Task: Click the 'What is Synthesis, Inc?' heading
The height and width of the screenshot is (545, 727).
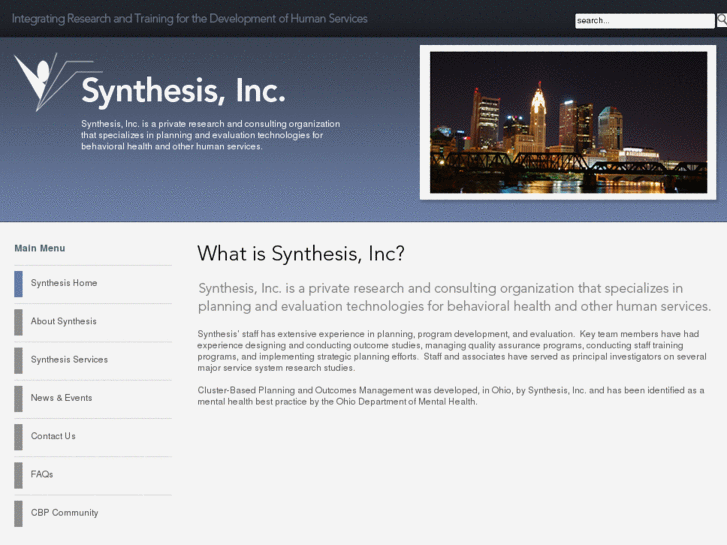Action: [x=301, y=254]
